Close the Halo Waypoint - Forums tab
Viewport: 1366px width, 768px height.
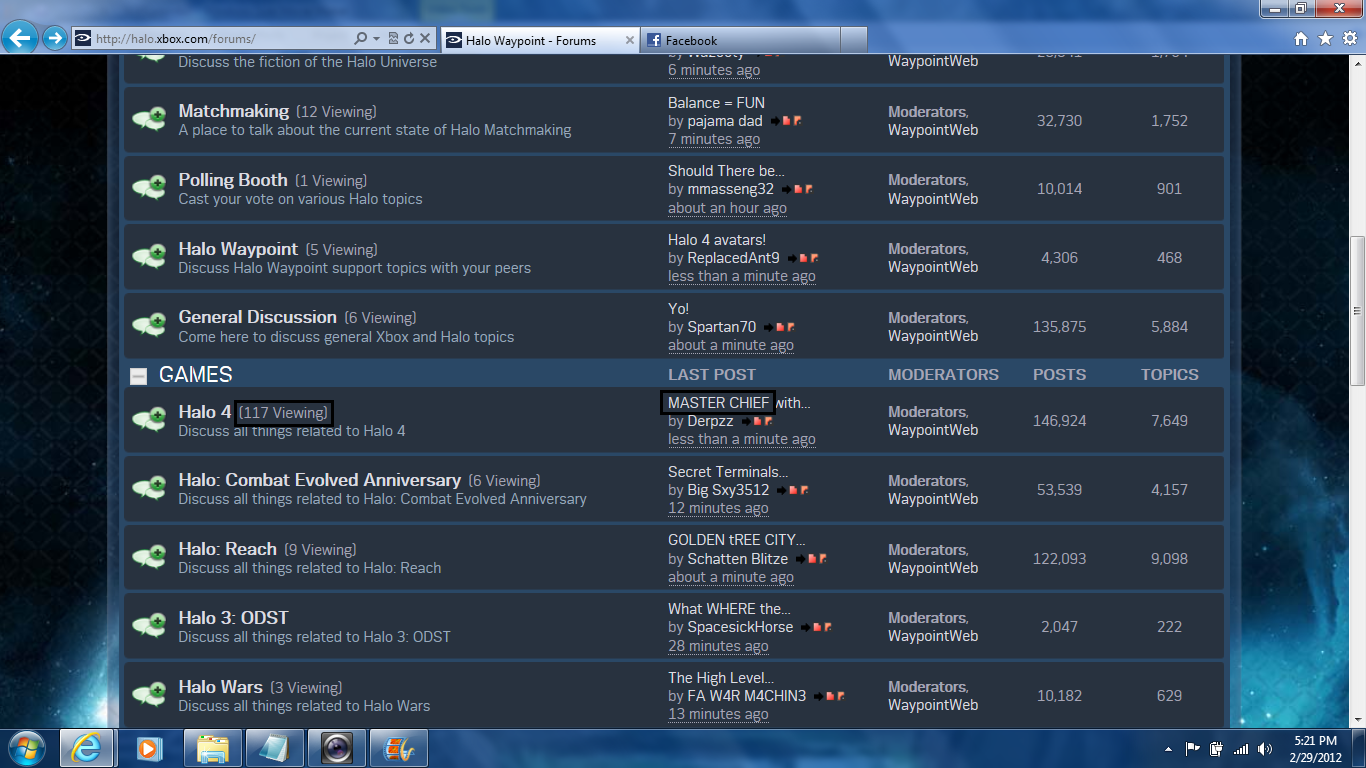[630, 40]
